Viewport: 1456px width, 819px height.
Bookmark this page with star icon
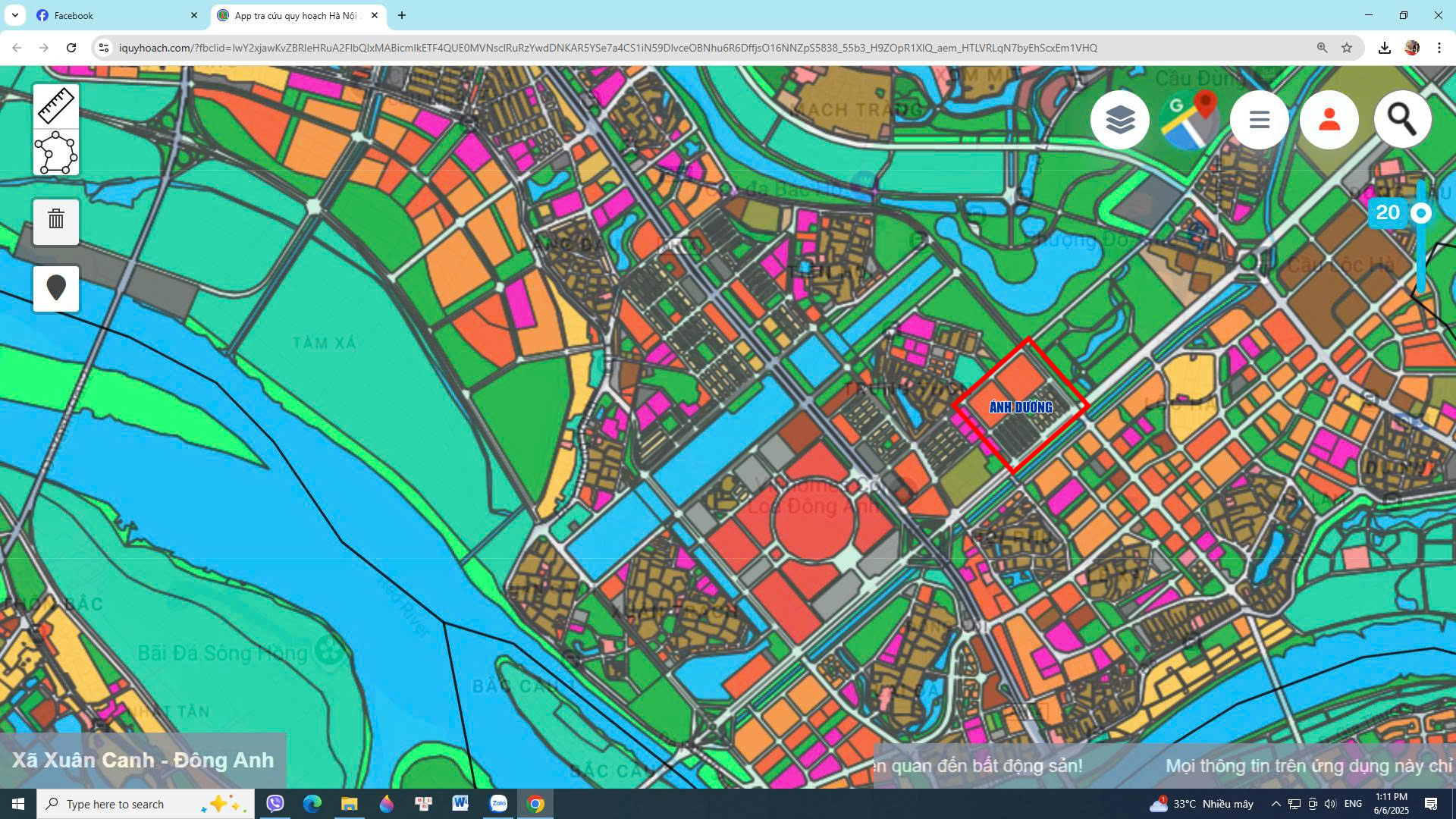1347,48
